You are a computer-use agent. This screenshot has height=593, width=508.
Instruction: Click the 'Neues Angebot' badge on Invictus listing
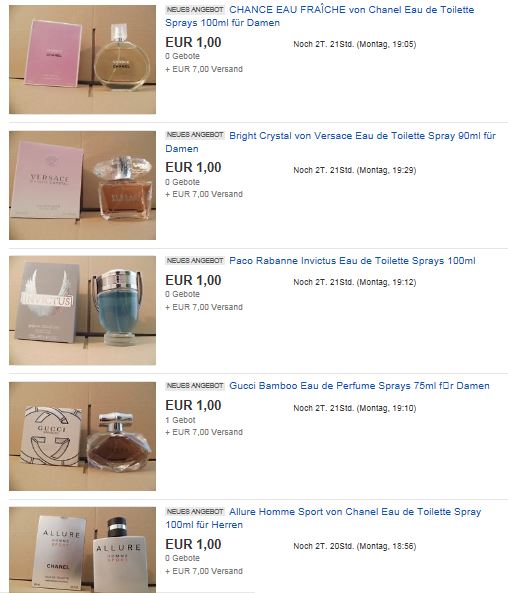point(195,261)
